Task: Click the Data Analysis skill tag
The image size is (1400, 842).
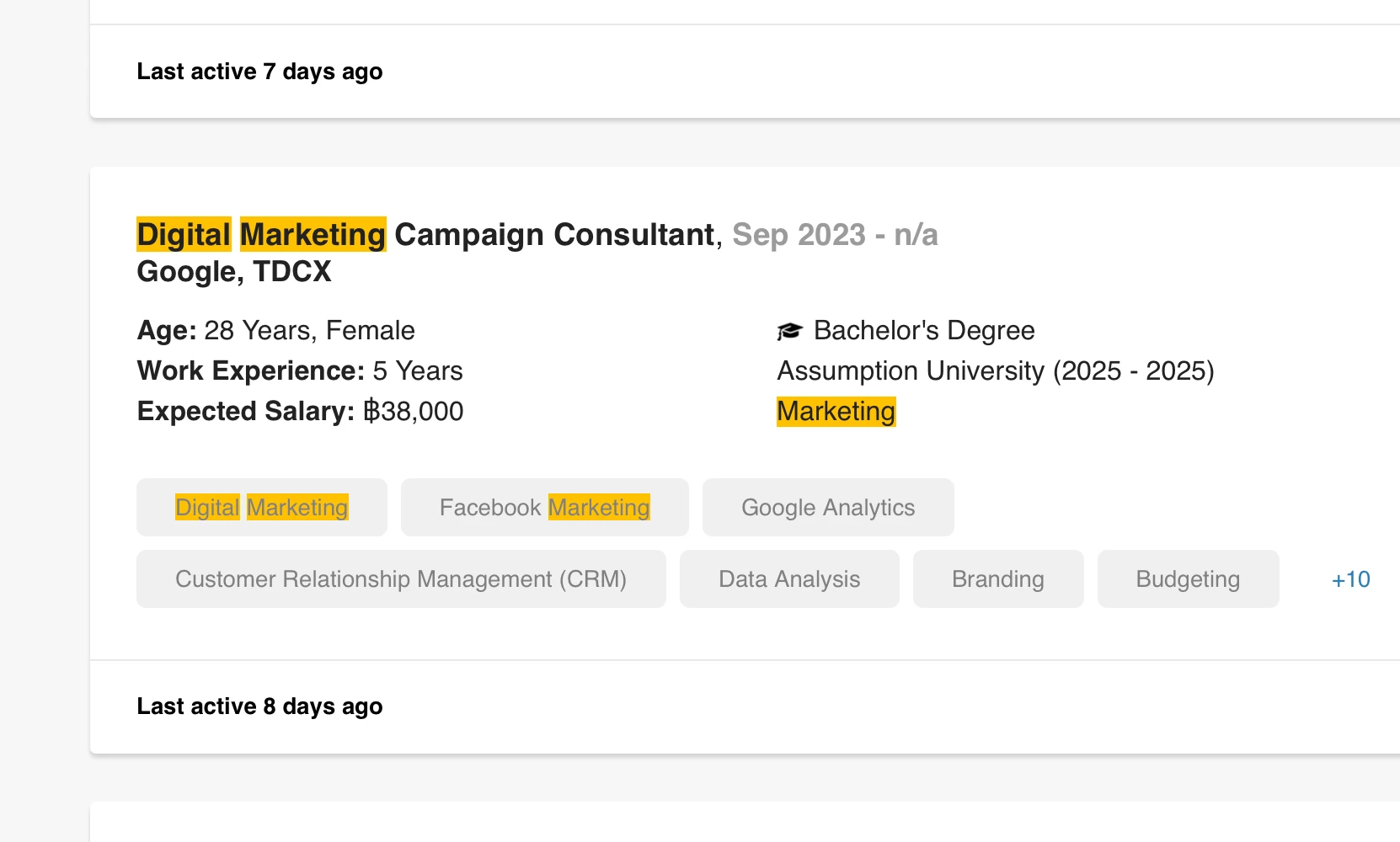Action: click(788, 579)
